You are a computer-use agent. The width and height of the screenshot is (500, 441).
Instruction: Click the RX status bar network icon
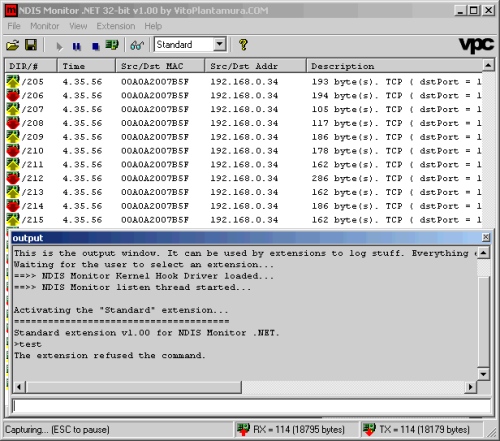pos(243,429)
